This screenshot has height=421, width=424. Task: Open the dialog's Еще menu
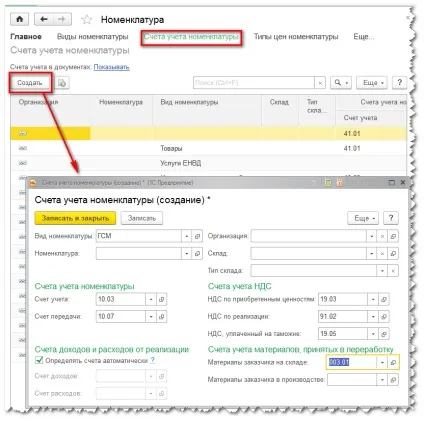pyautogui.click(x=363, y=218)
